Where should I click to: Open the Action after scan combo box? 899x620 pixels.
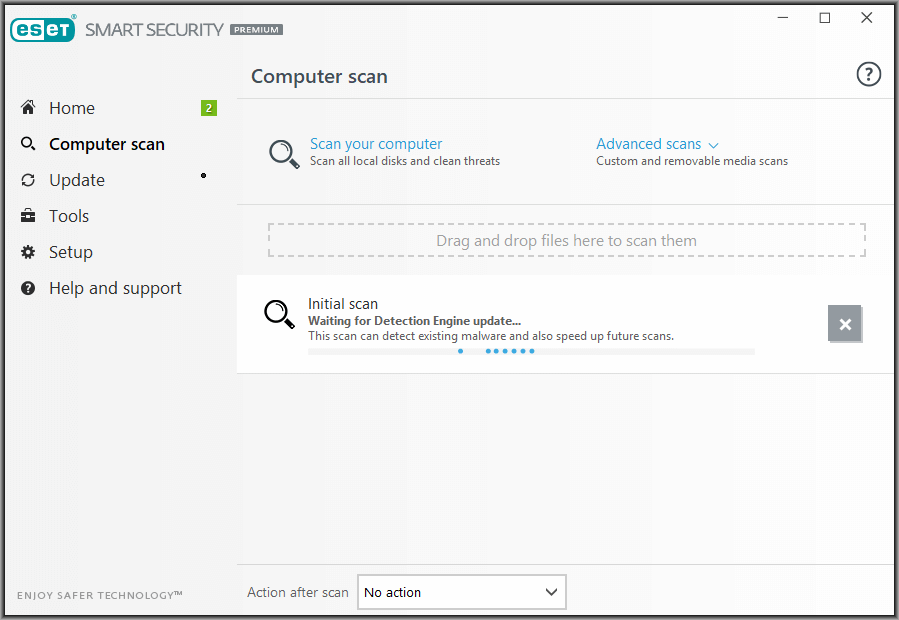(x=462, y=592)
